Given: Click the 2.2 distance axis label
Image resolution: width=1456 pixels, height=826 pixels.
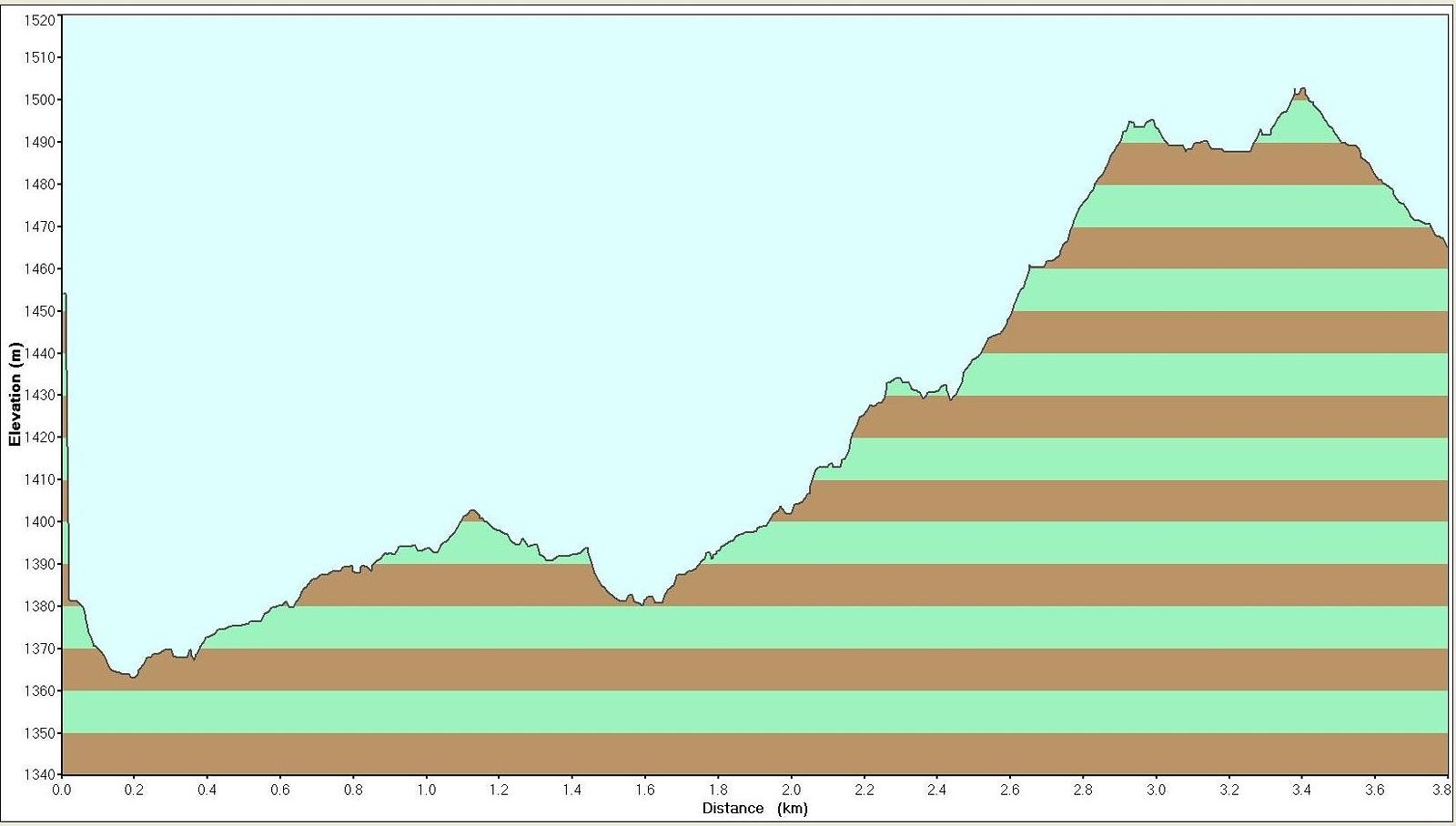Looking at the screenshot, I should pos(864,790).
